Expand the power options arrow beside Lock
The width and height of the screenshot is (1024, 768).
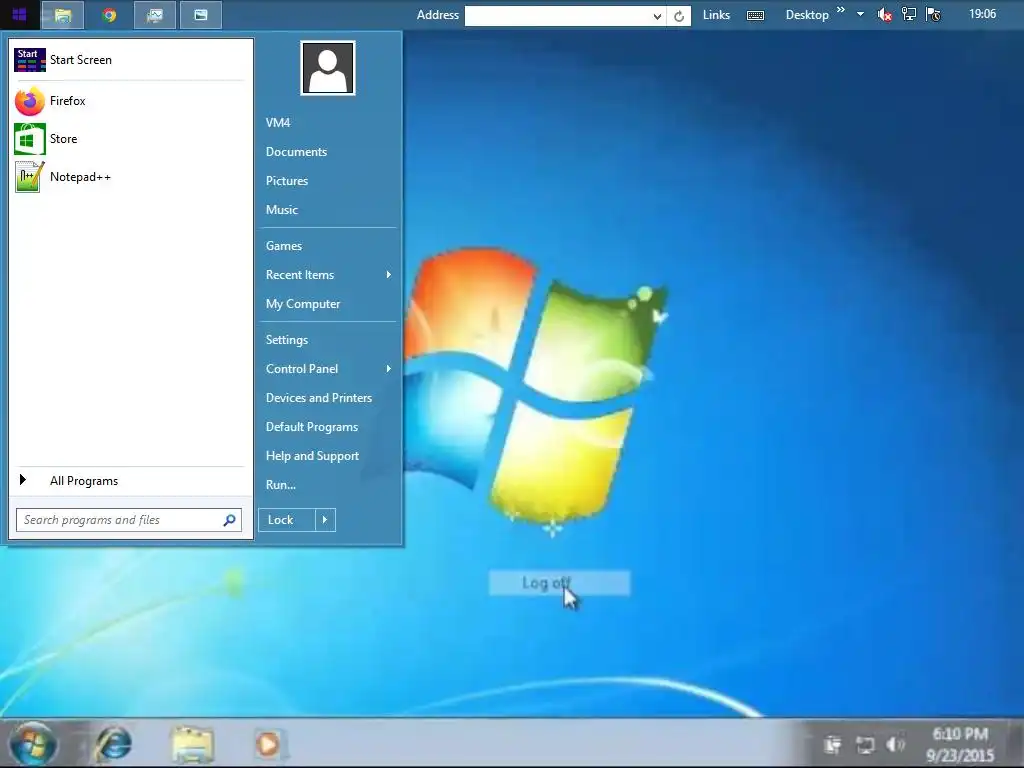(325, 520)
